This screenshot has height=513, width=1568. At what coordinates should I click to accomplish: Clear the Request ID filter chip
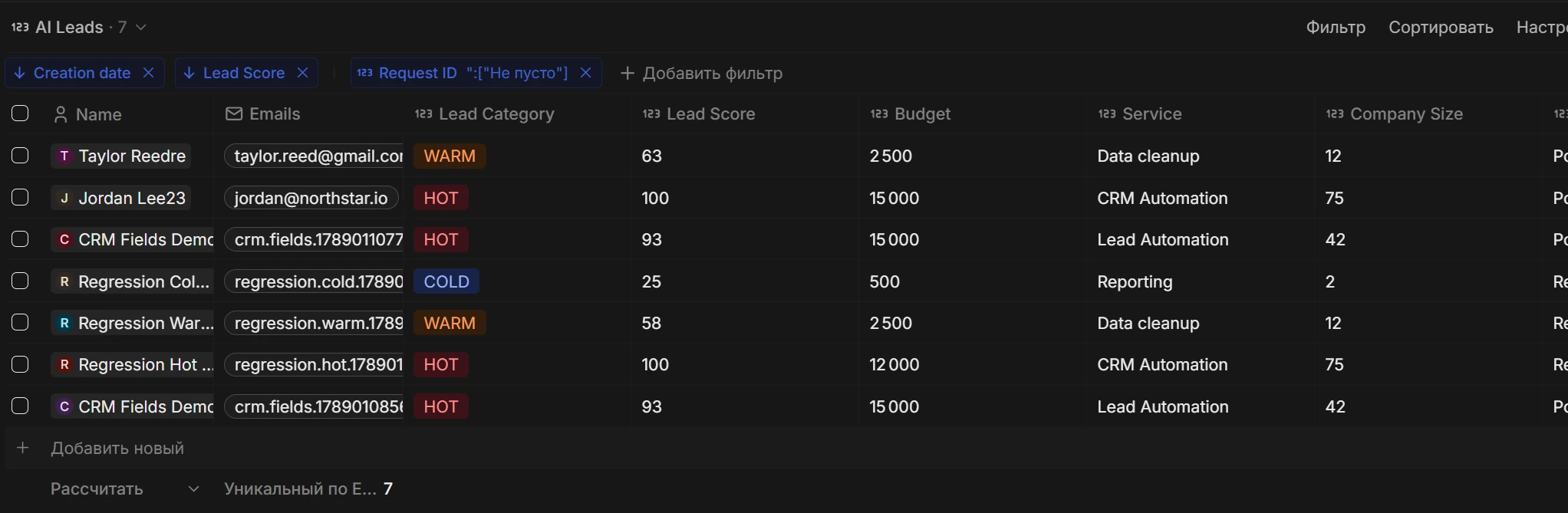tap(586, 73)
